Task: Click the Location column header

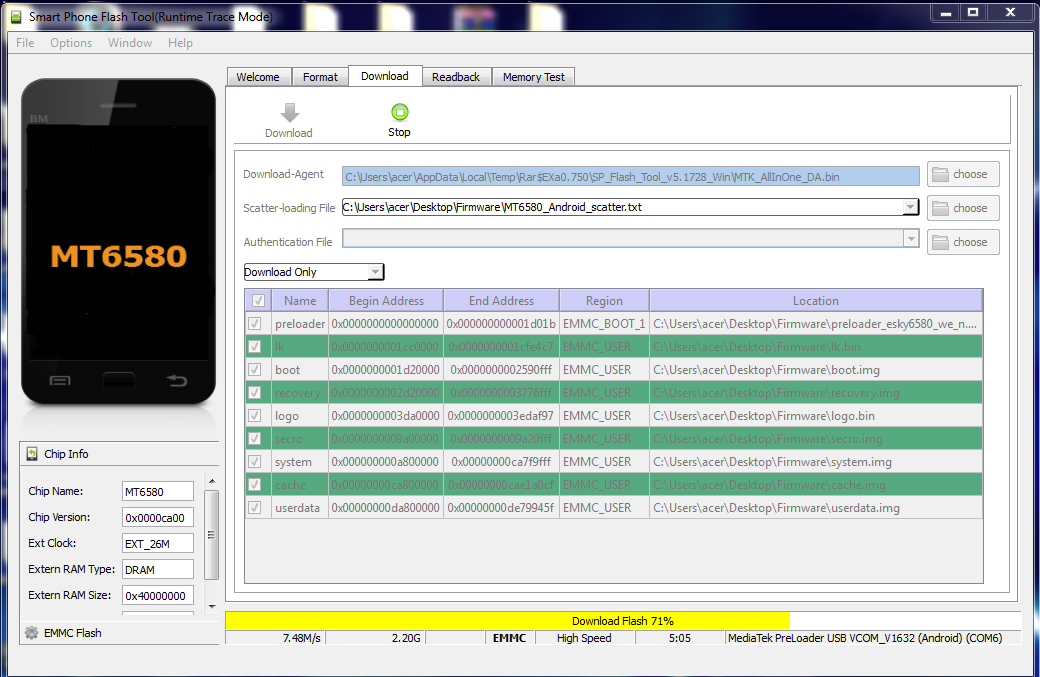Action: (x=816, y=300)
